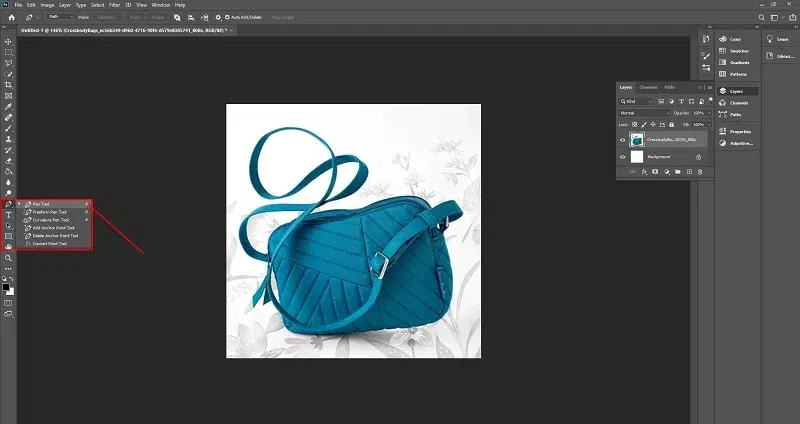Image resolution: width=800 pixels, height=424 pixels.
Task: Collapse the Layers panel double arrows
Action: pos(699,87)
